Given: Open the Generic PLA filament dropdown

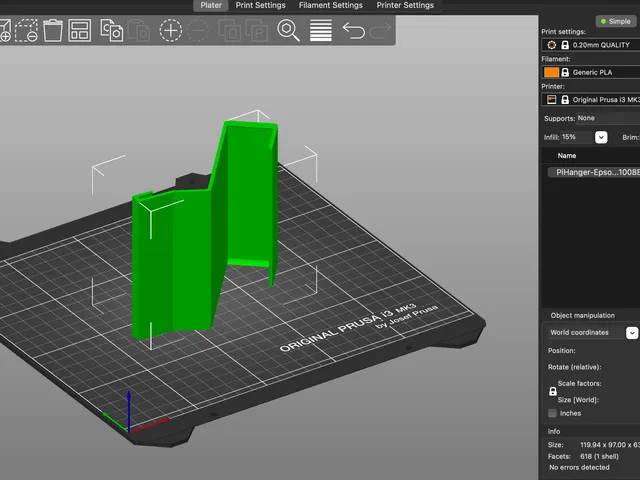Looking at the screenshot, I should point(591,72).
